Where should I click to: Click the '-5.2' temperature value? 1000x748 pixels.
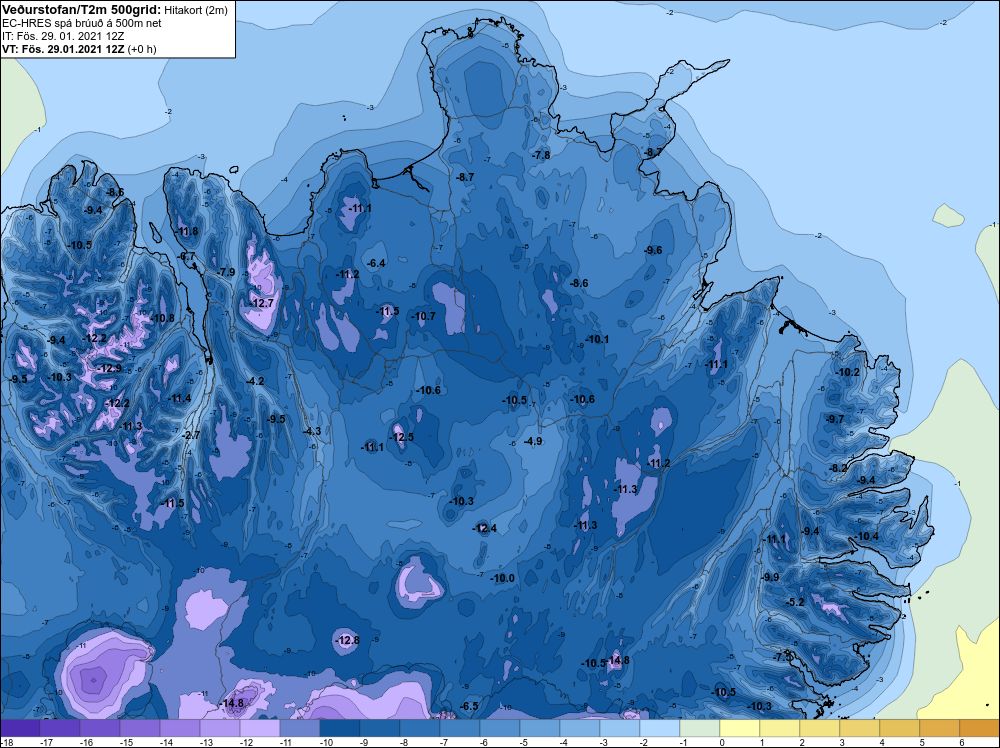pyautogui.click(x=795, y=603)
